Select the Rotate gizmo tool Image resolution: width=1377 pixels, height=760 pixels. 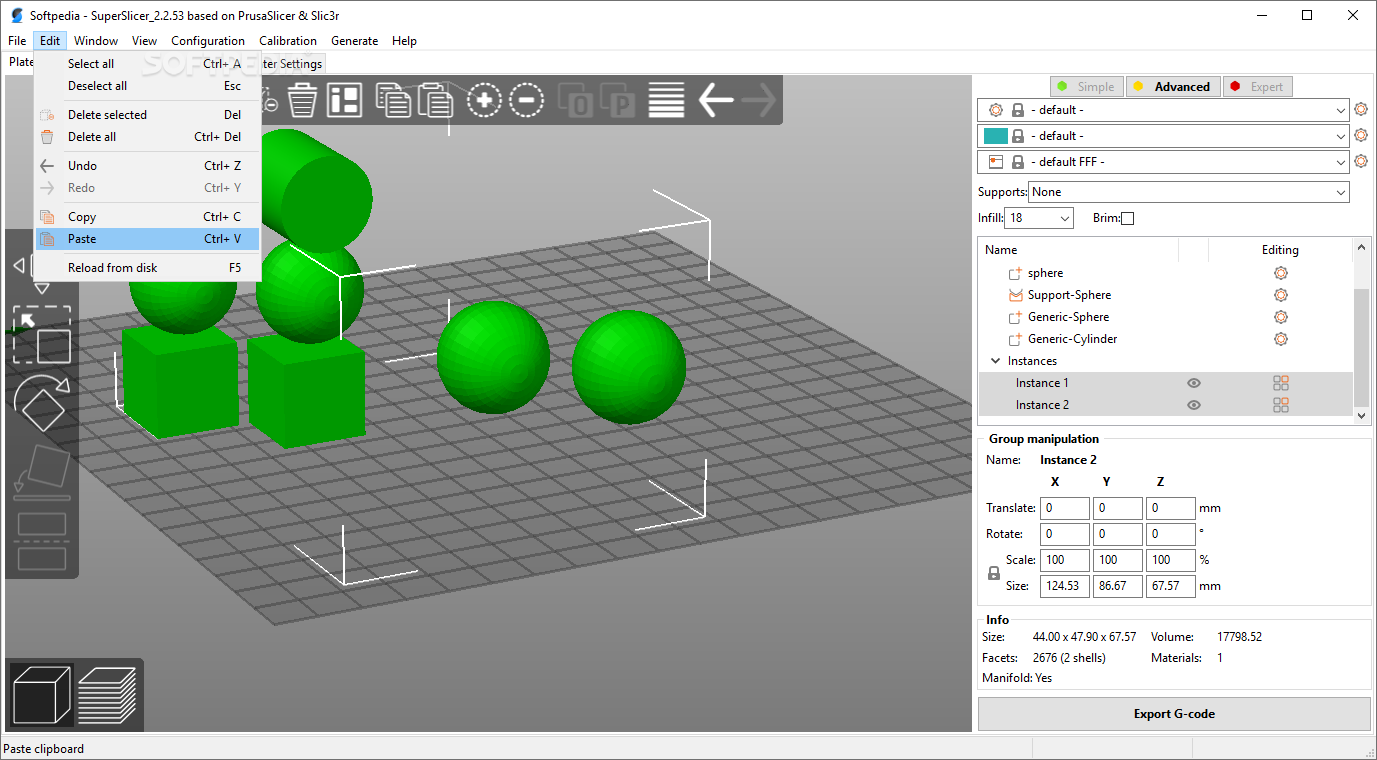[42, 403]
